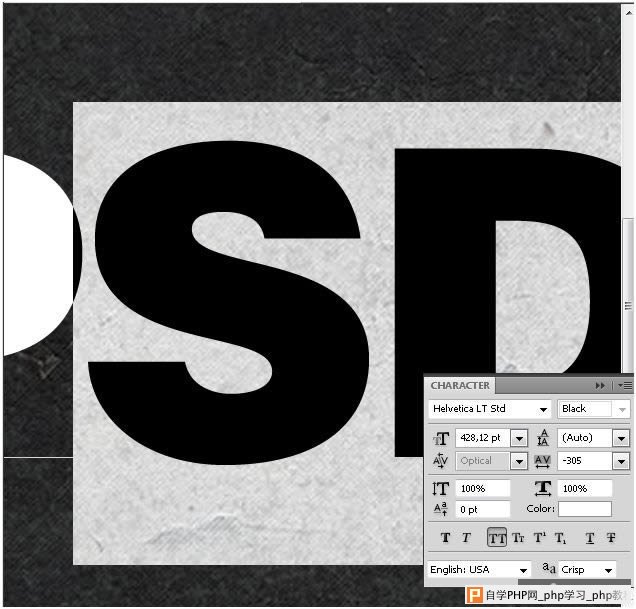
Task: Click the font size icon
Action: tap(441, 438)
